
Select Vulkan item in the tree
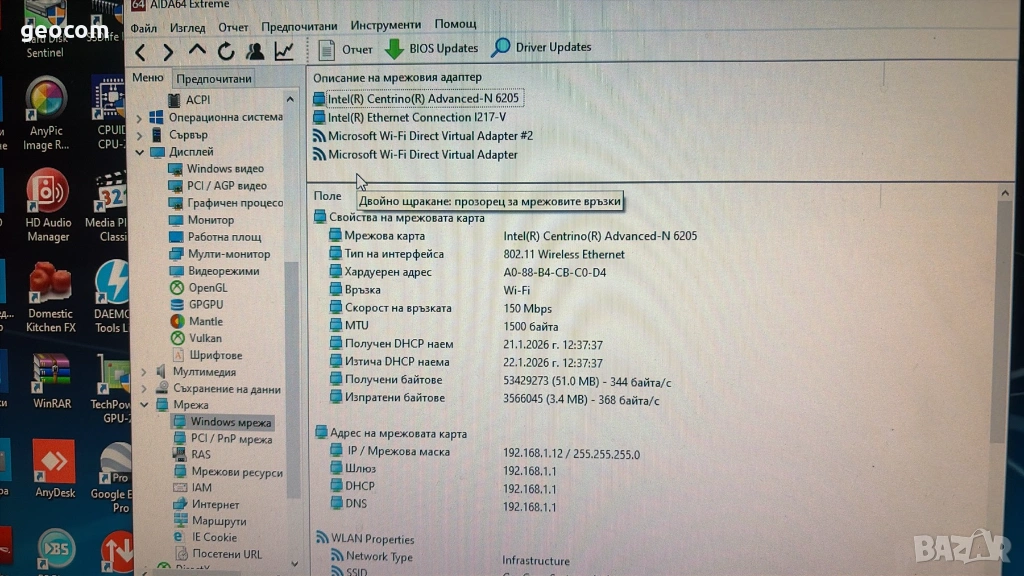[x=205, y=338]
